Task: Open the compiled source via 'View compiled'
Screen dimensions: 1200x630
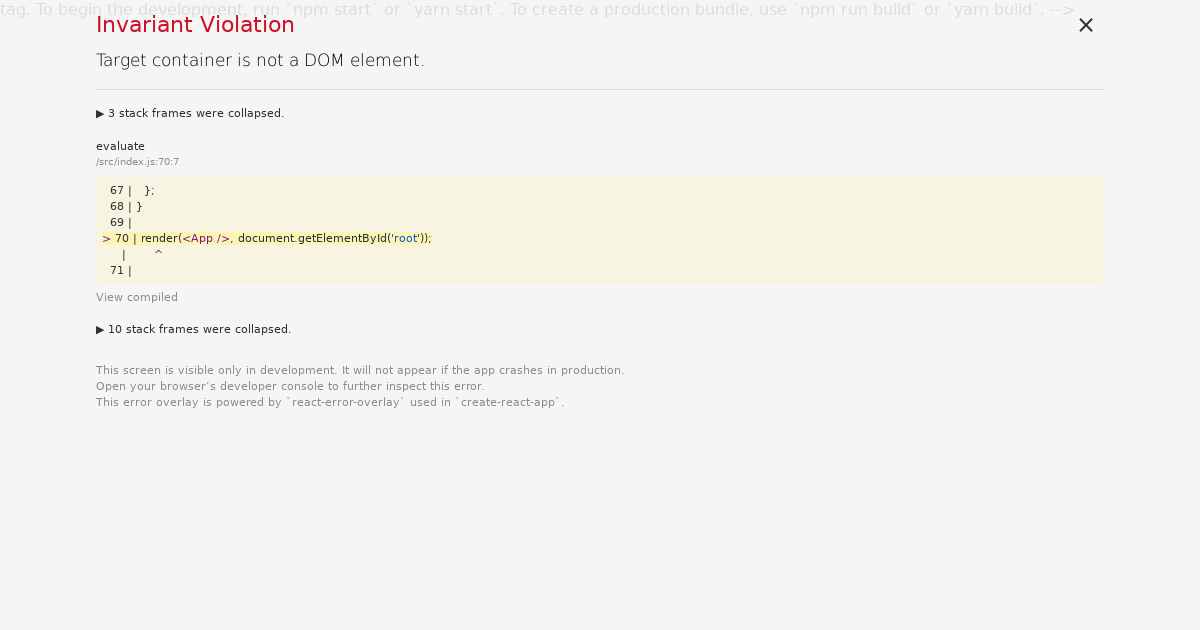Action: (x=137, y=297)
